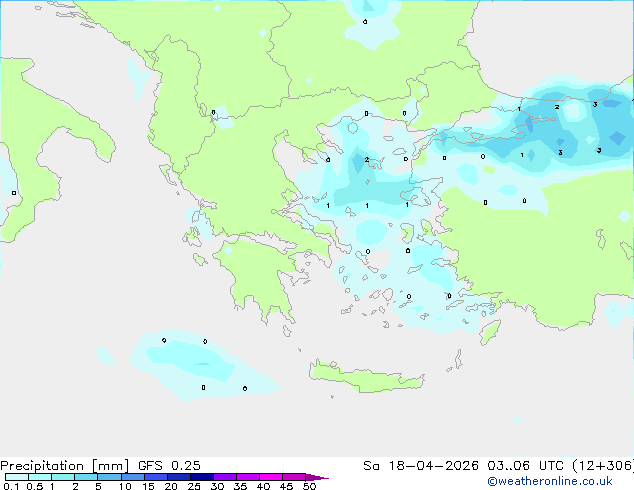634x490 pixels.
Task: Click the legend arrow tip above 50
Action: tap(317, 477)
